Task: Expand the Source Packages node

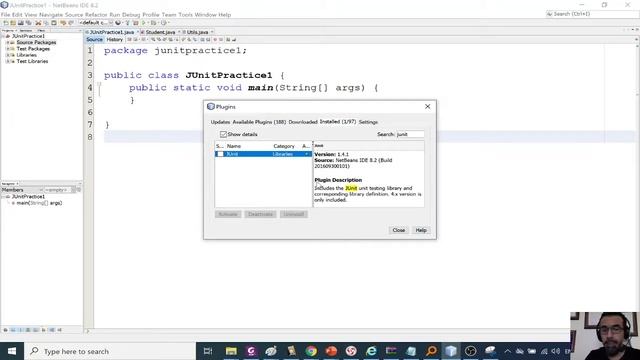Action: click(7, 42)
